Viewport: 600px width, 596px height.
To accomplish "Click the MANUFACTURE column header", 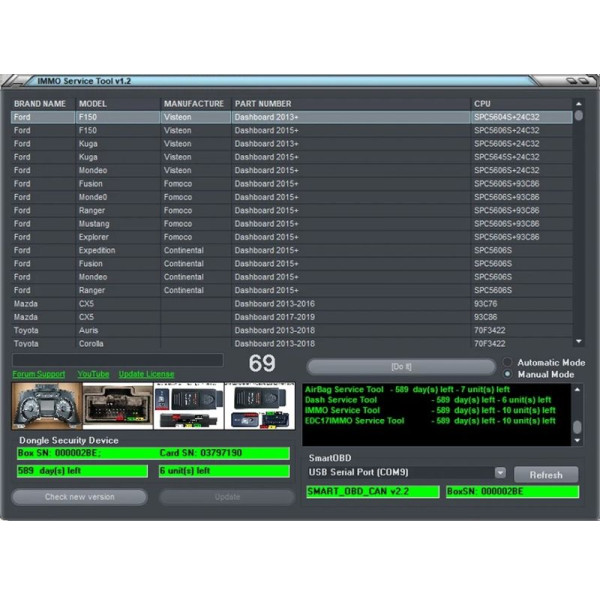I will (194, 103).
